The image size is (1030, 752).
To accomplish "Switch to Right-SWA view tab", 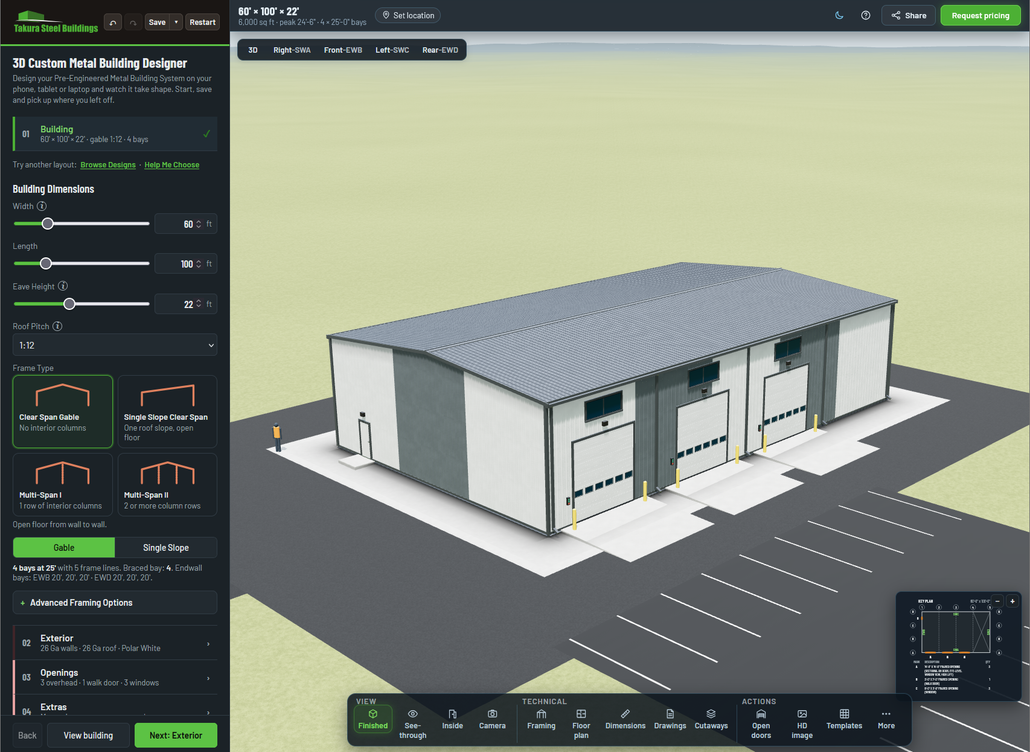I will click(x=292, y=50).
